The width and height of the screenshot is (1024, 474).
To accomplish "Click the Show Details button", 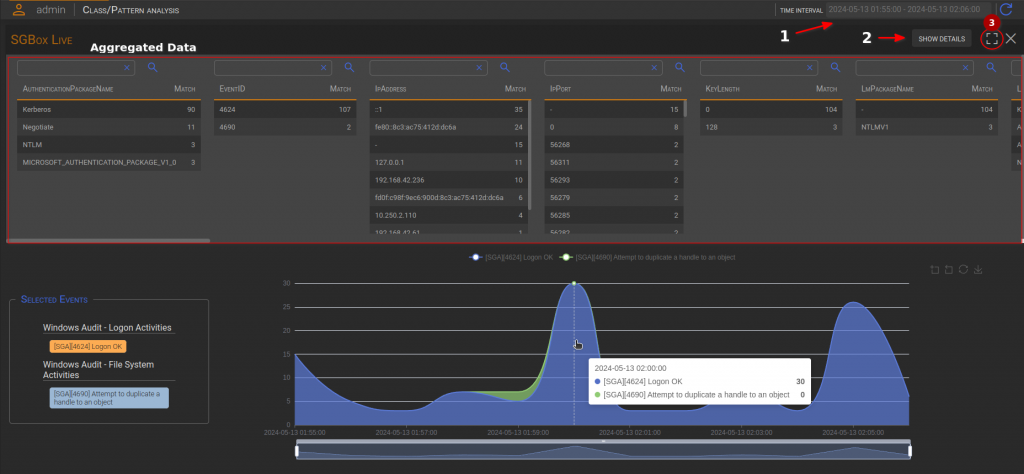I will tap(941, 39).
